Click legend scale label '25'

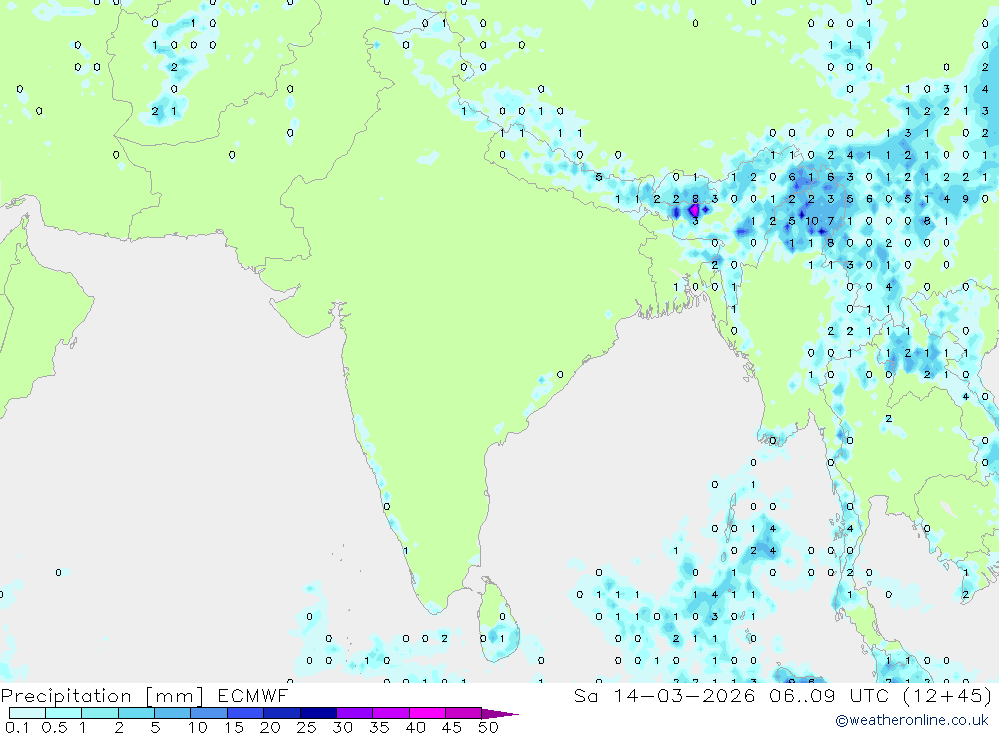(x=306, y=727)
